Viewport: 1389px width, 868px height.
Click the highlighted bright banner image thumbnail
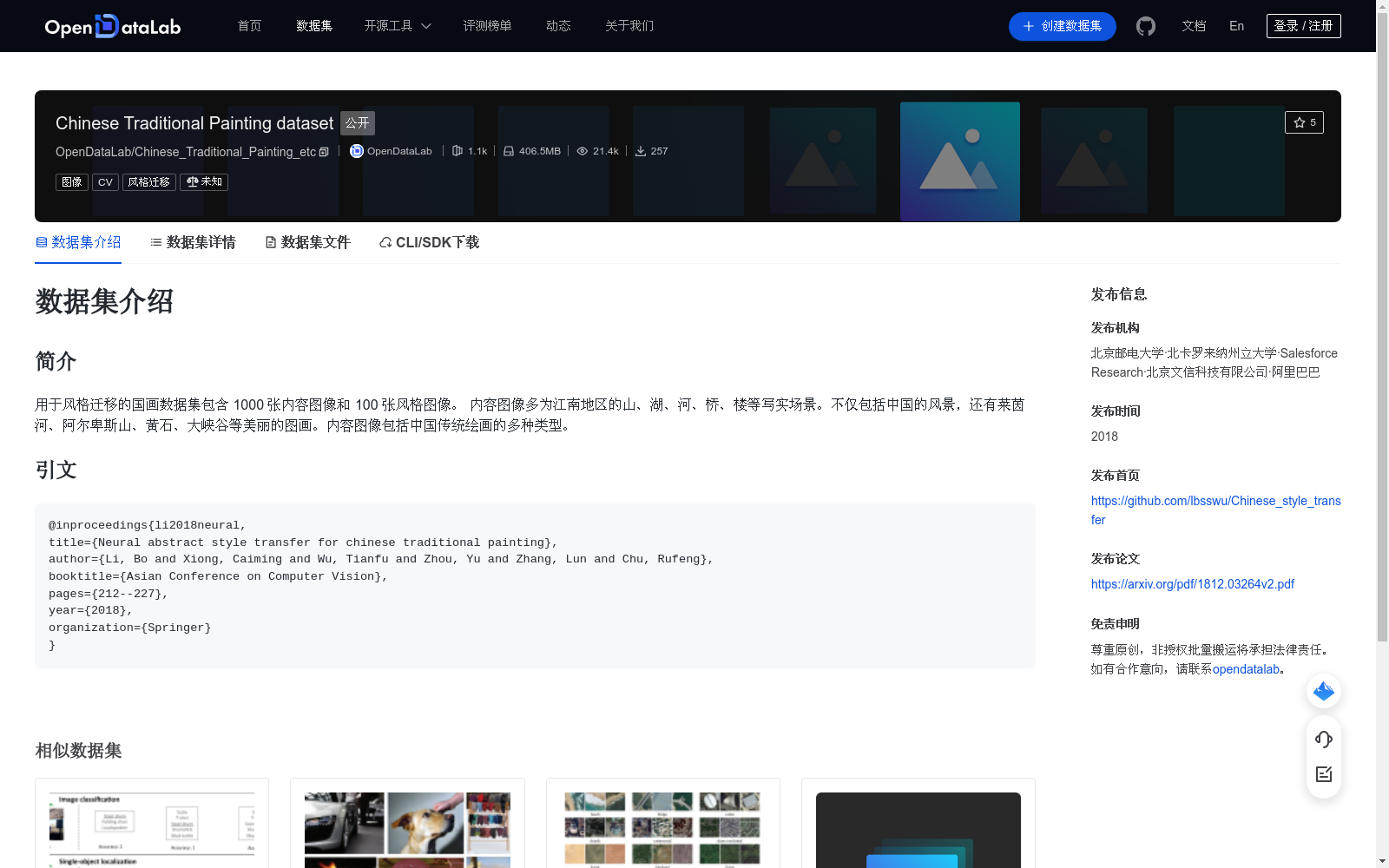coord(960,161)
